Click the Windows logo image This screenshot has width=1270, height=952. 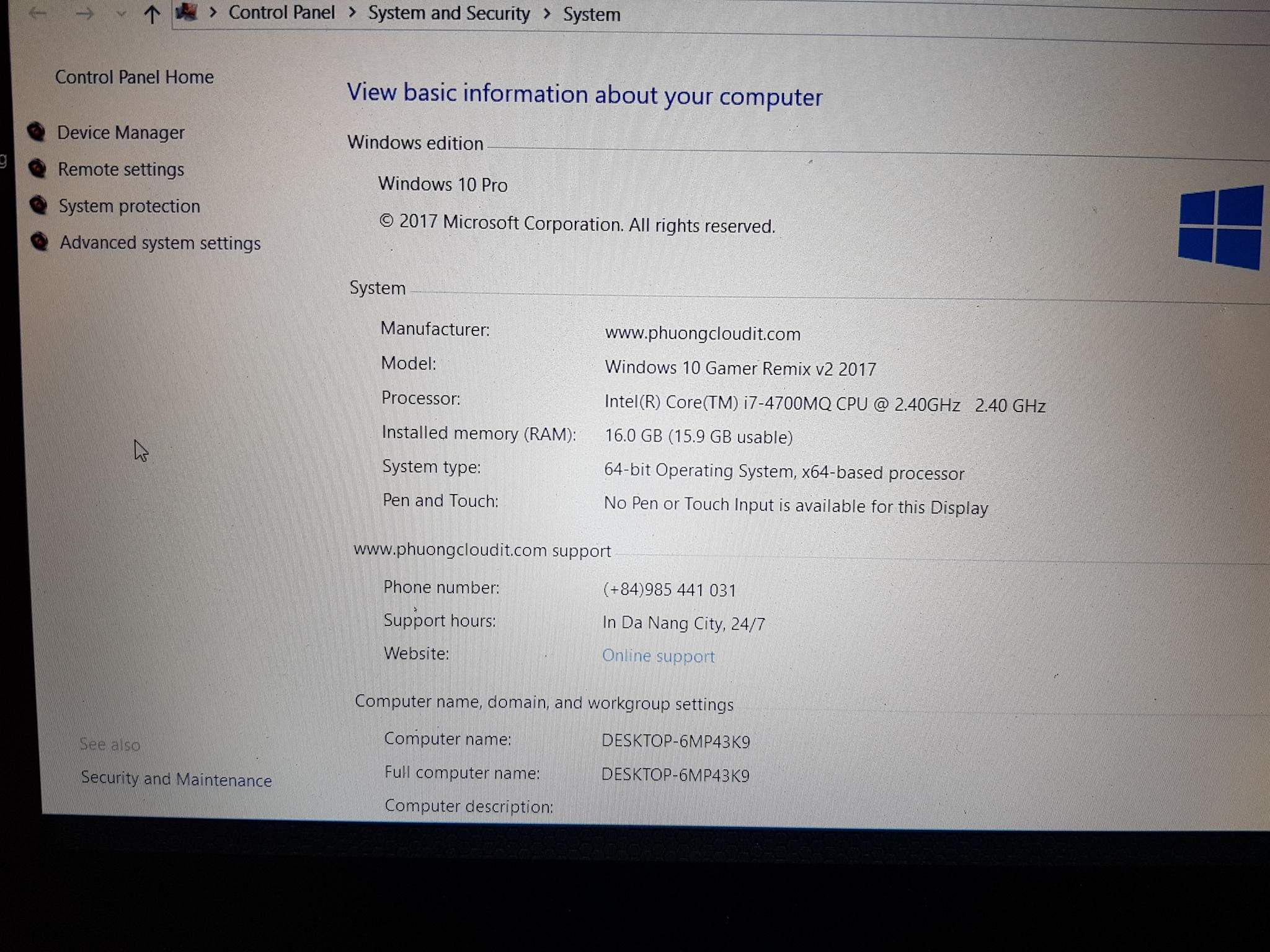click(1220, 227)
